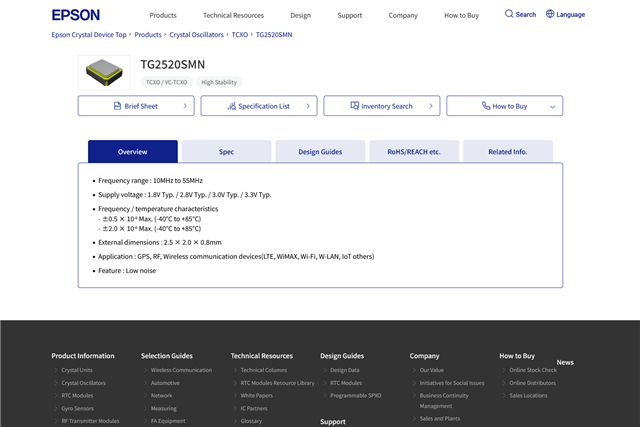Viewport: 640px width, 427px height.
Task: Open the How to Buy top menu
Action: [x=462, y=16]
